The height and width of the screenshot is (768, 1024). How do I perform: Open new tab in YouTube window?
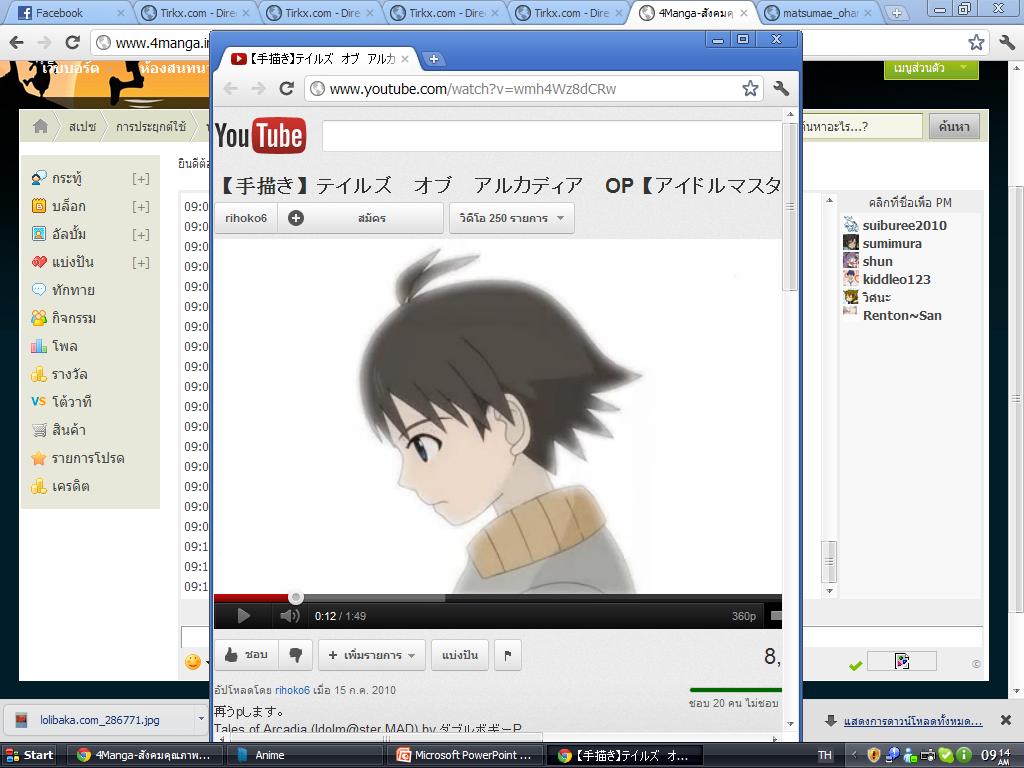click(433, 59)
